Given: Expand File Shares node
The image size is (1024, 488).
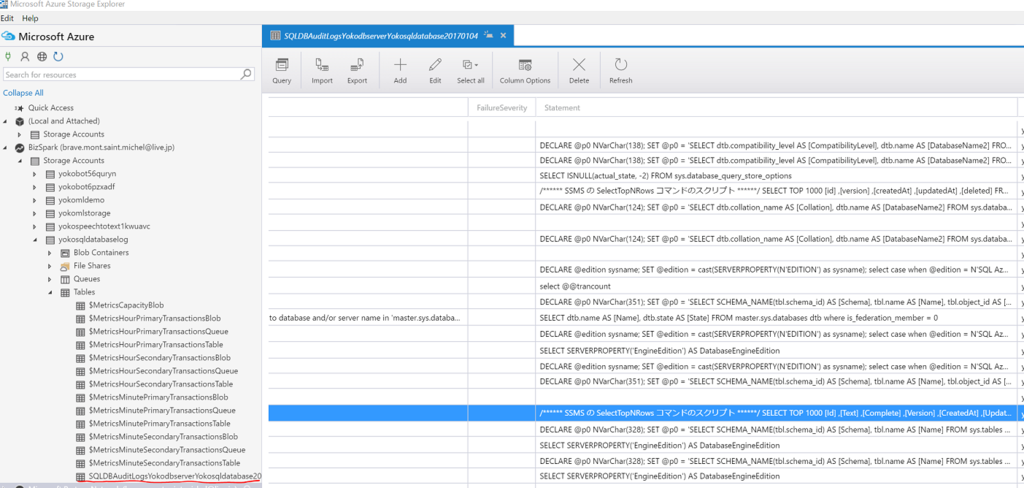Looking at the screenshot, I should [50, 266].
